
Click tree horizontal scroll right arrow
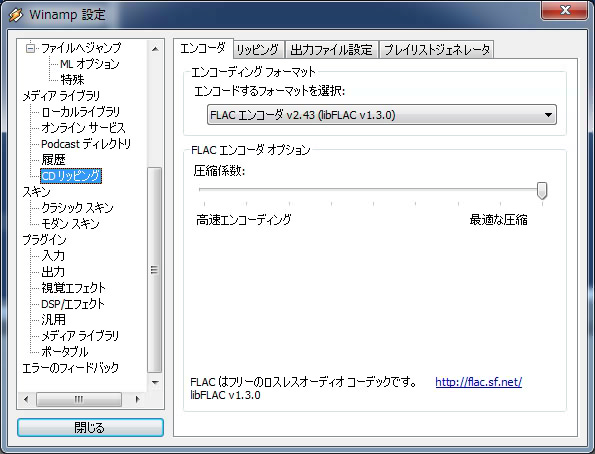tap(137, 399)
